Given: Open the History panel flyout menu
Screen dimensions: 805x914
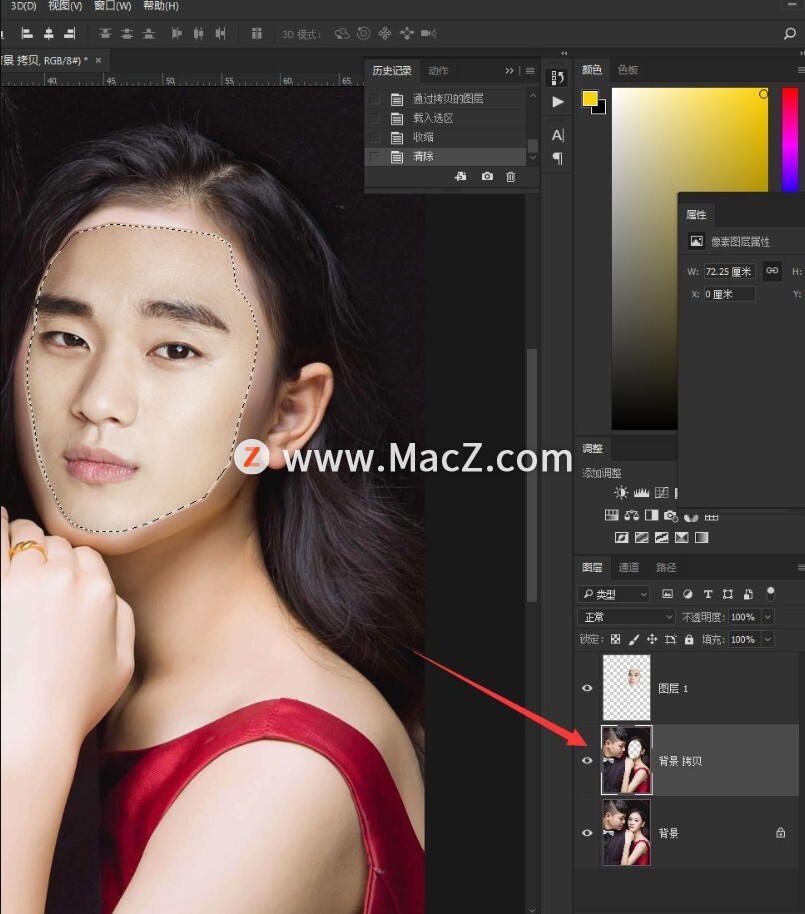Looking at the screenshot, I should point(530,71).
